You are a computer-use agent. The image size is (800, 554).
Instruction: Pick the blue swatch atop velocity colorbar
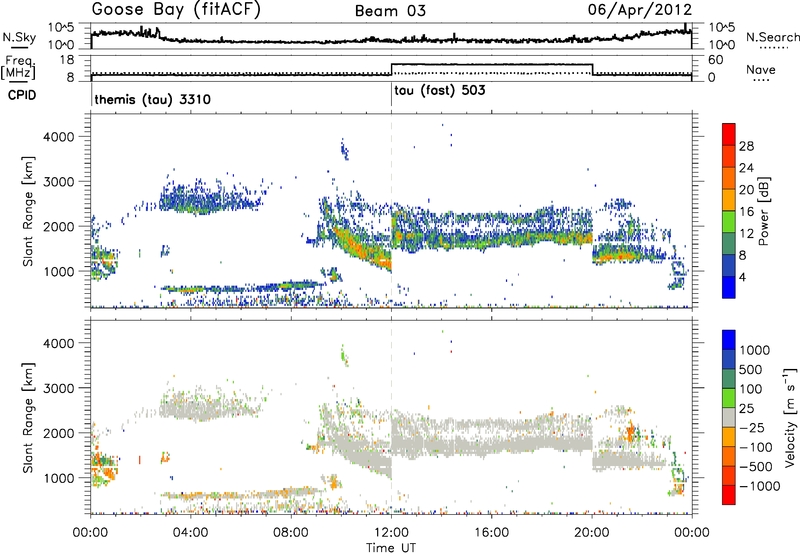pyautogui.click(x=729, y=340)
